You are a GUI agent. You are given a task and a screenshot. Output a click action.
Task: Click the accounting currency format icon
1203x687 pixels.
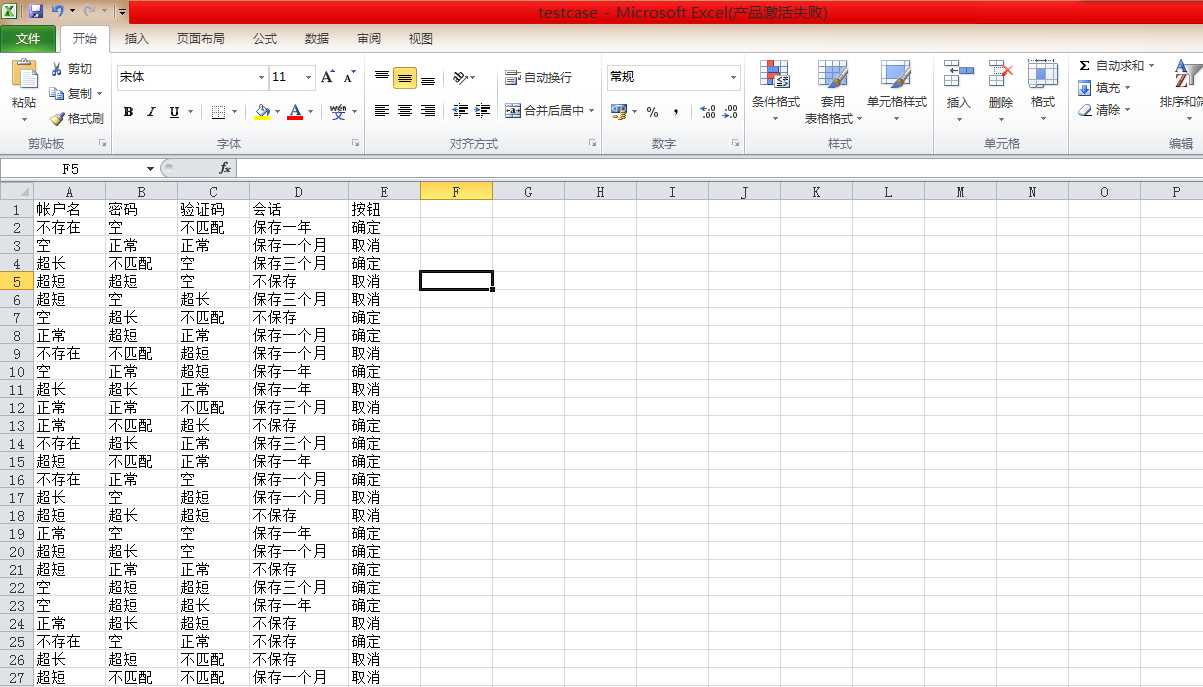click(x=618, y=112)
